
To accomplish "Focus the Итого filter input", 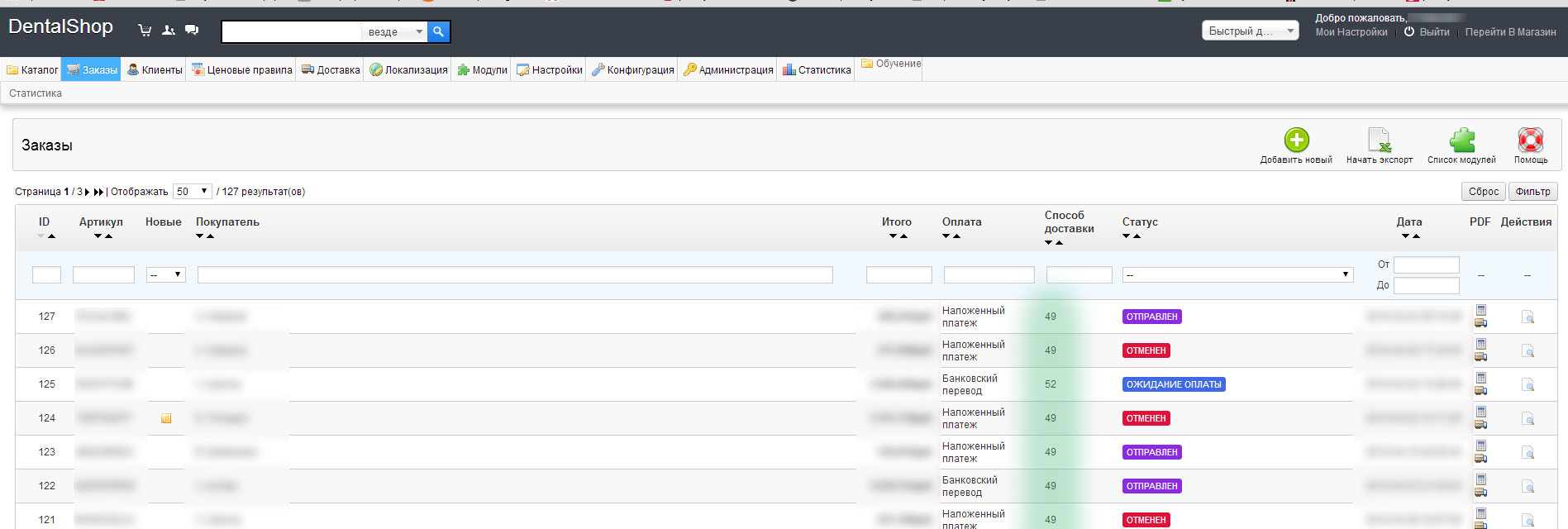I will [899, 275].
